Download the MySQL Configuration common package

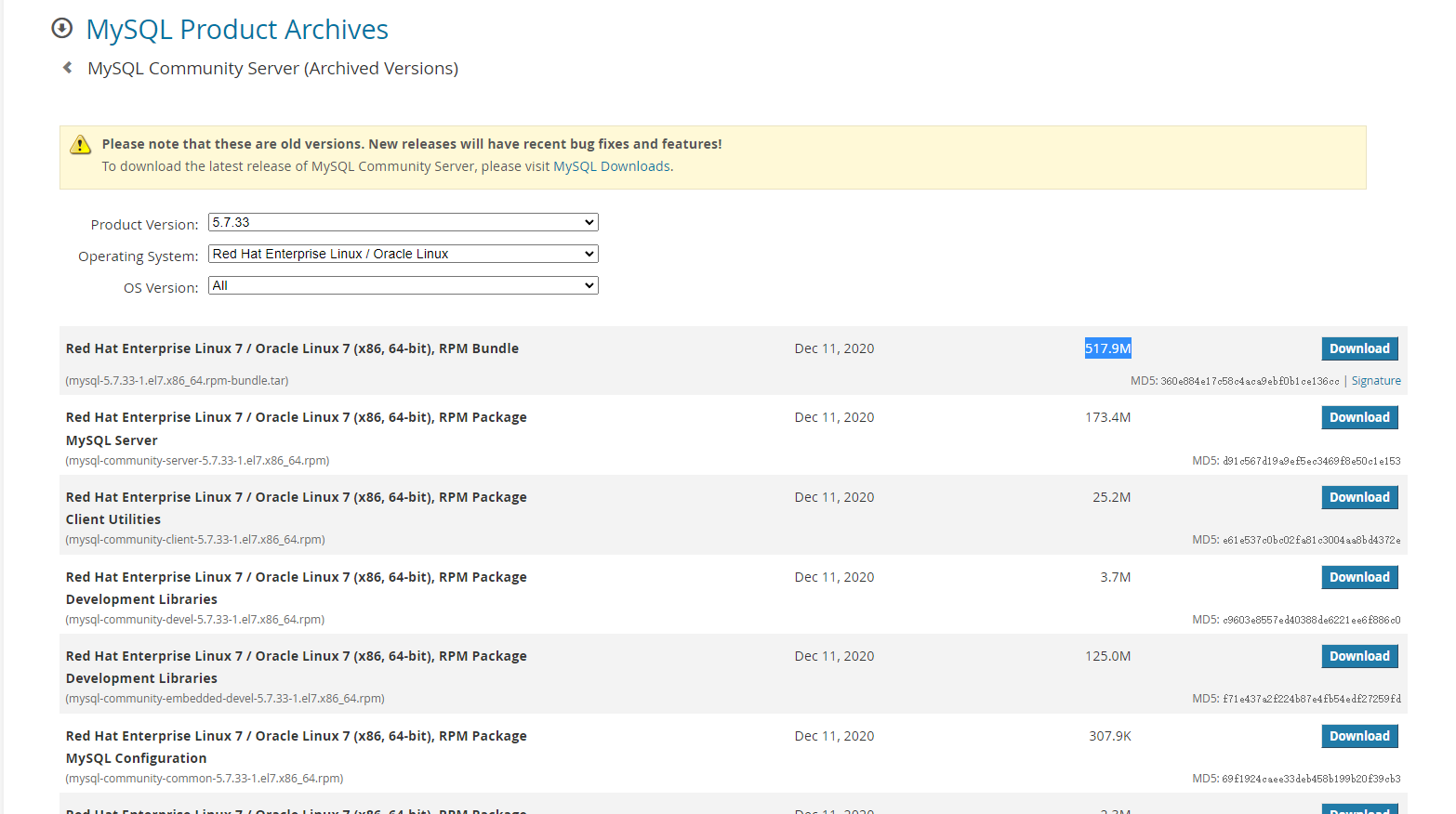coord(1359,736)
